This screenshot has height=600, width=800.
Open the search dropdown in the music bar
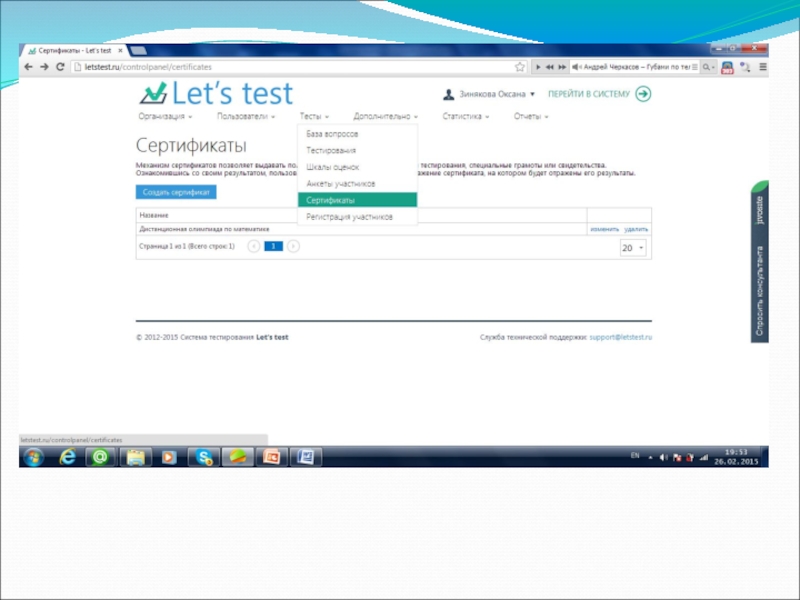pos(709,67)
